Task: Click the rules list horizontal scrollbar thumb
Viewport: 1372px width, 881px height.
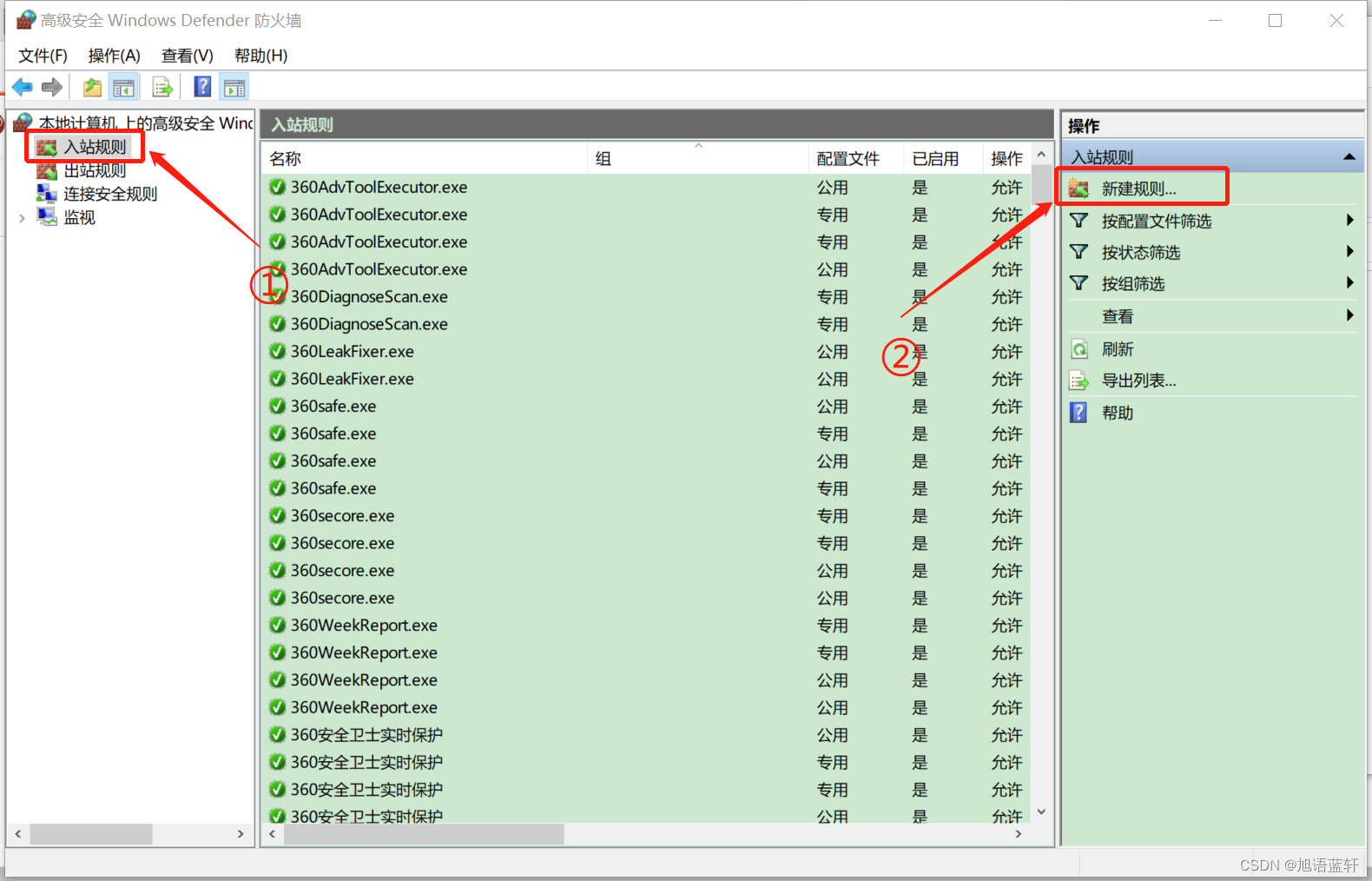Action: (x=424, y=834)
